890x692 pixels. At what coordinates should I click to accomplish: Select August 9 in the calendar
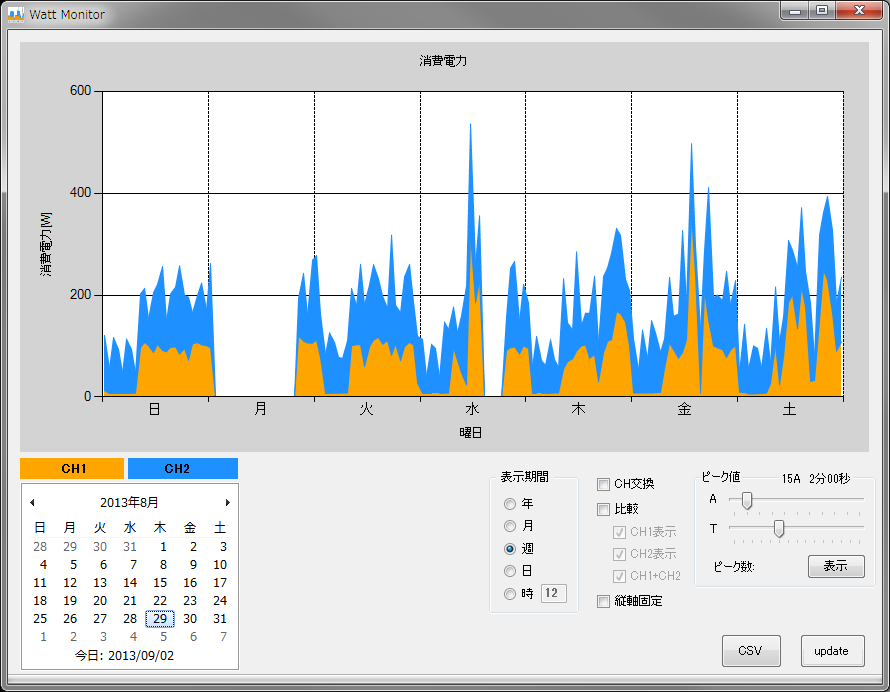click(193, 565)
